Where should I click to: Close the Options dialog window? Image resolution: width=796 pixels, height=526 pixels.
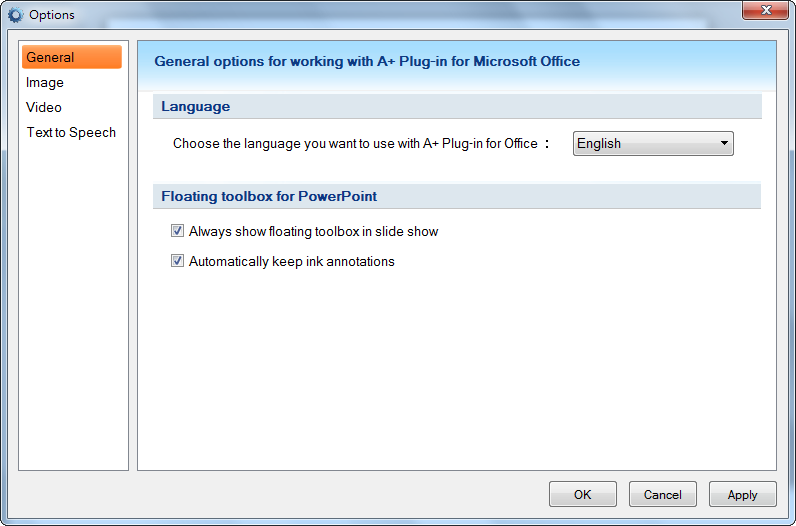pos(766,10)
